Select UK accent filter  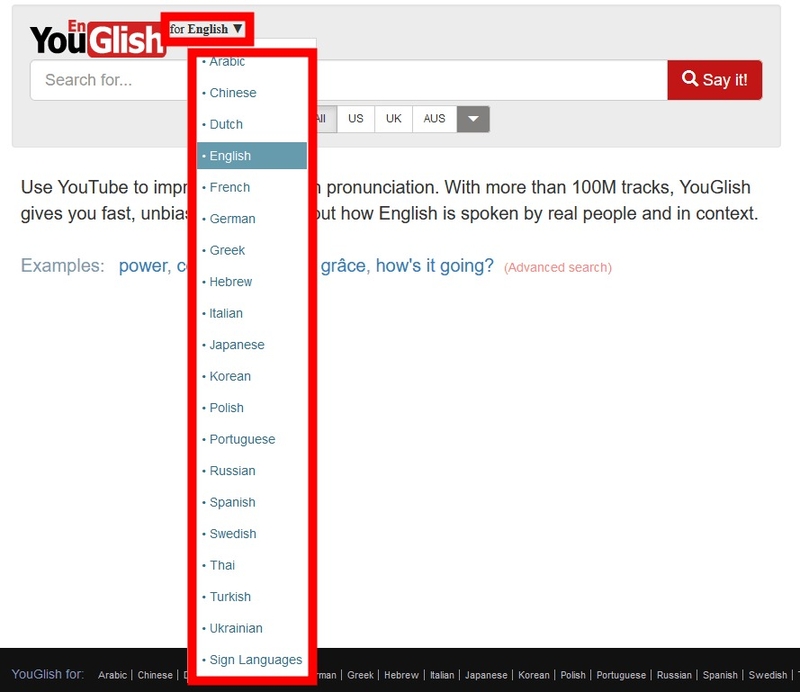tap(392, 118)
